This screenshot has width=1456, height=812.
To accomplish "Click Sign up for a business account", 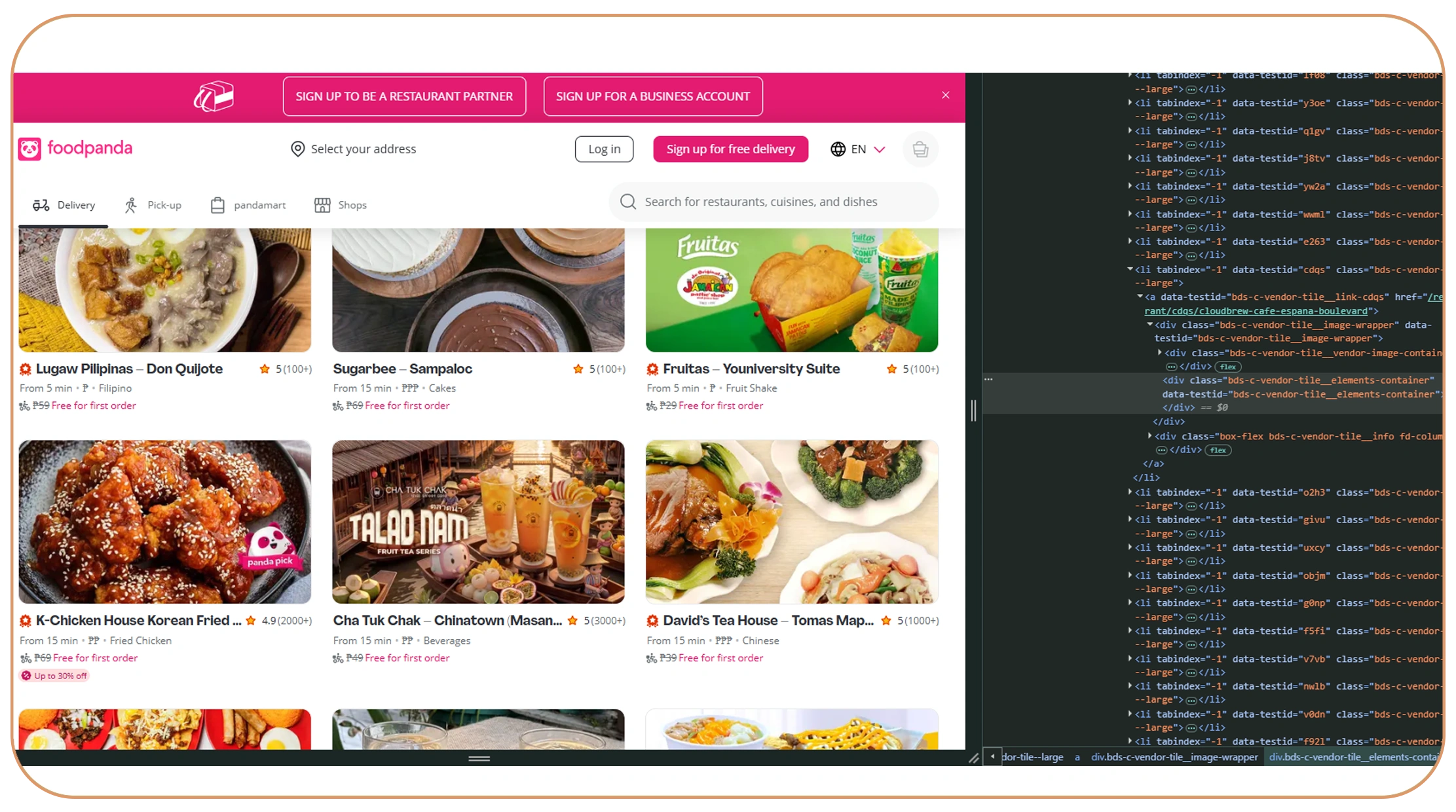I will [x=653, y=96].
